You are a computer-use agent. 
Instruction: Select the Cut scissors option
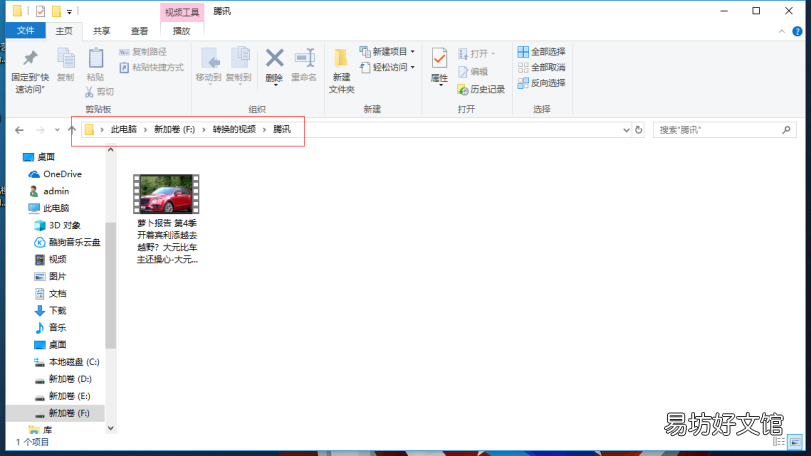pyautogui.click(x=99, y=92)
